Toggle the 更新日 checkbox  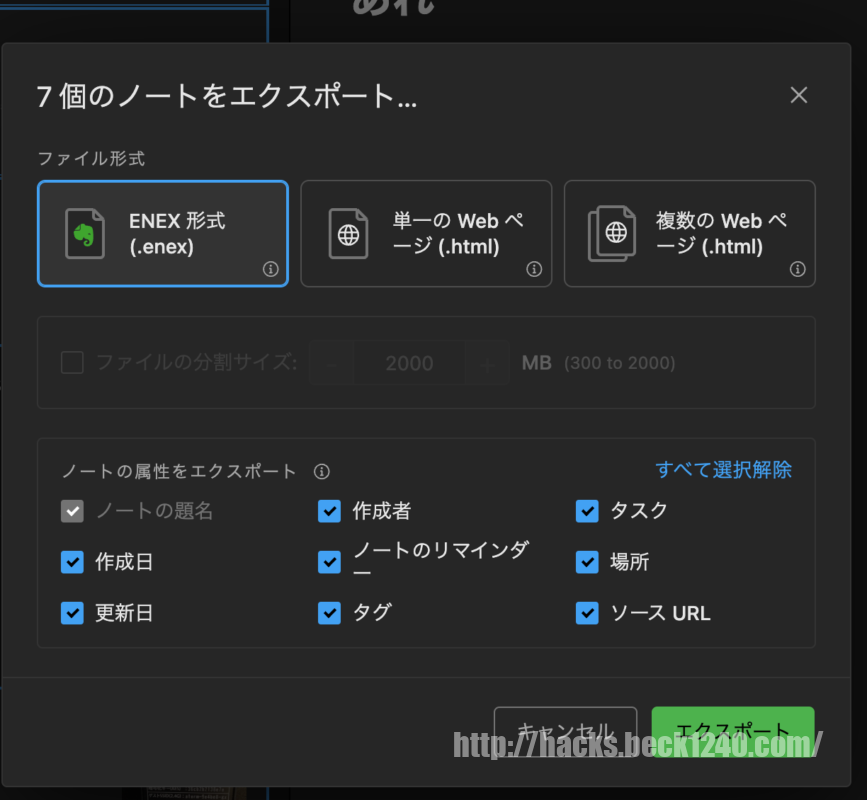[x=72, y=613]
